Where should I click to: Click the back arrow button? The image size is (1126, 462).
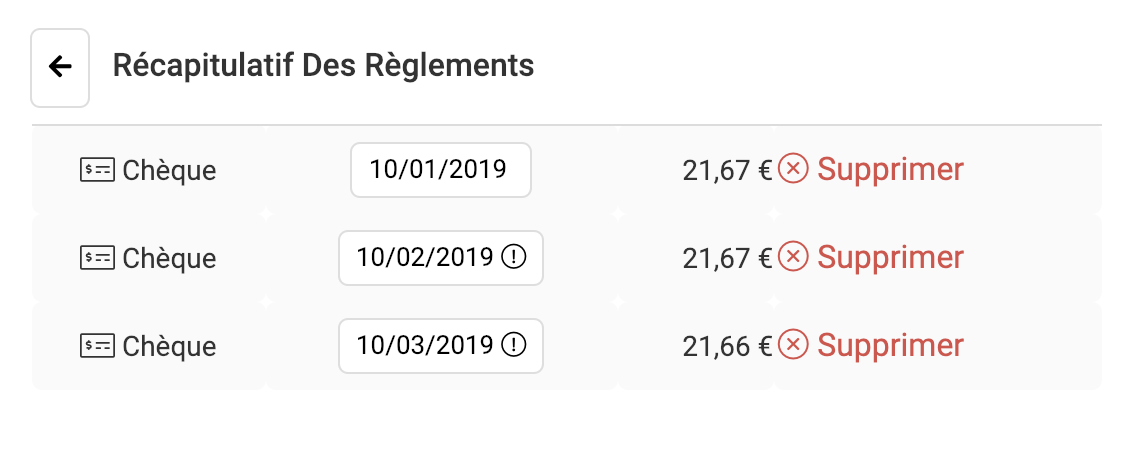point(60,68)
